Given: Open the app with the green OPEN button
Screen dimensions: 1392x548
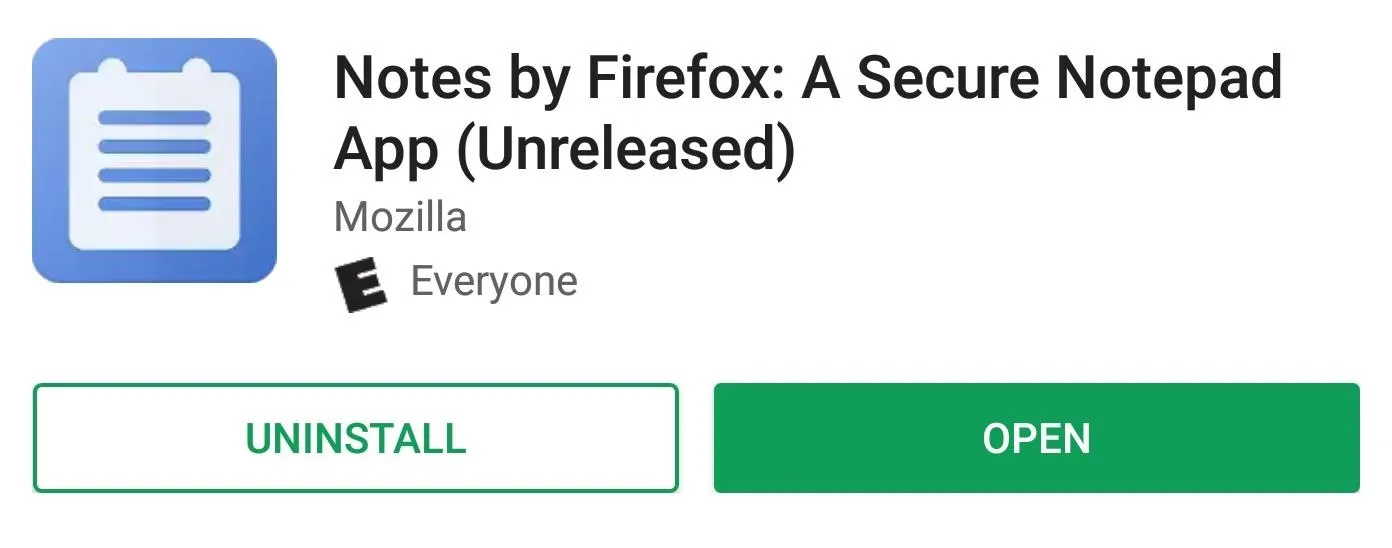Looking at the screenshot, I should pos(1036,438).
